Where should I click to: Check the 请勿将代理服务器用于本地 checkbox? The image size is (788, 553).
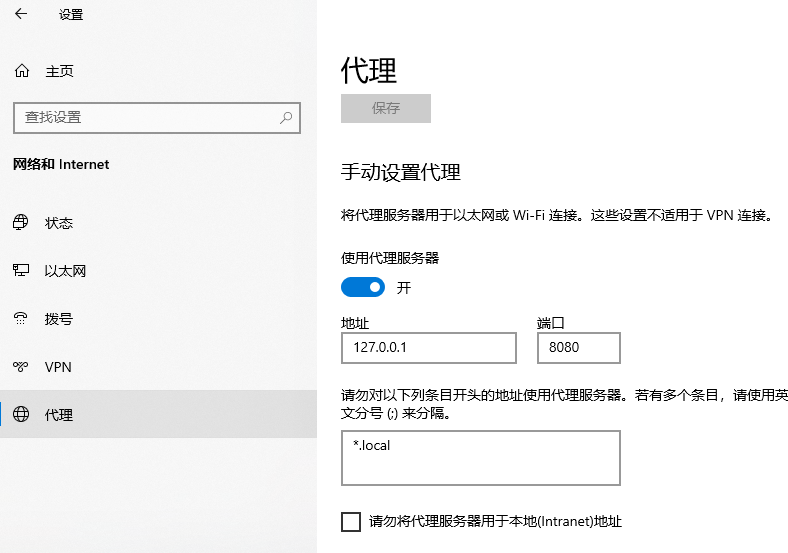(x=351, y=522)
